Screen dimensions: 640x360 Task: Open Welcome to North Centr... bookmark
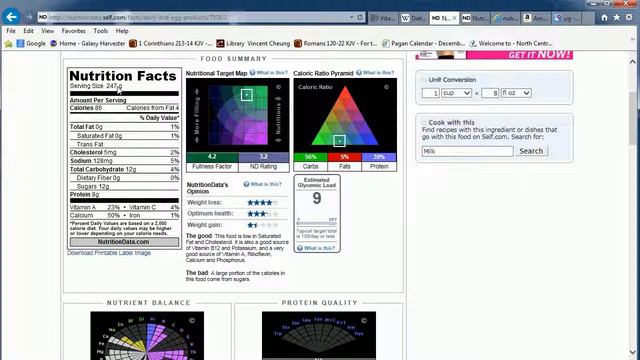tap(511, 43)
